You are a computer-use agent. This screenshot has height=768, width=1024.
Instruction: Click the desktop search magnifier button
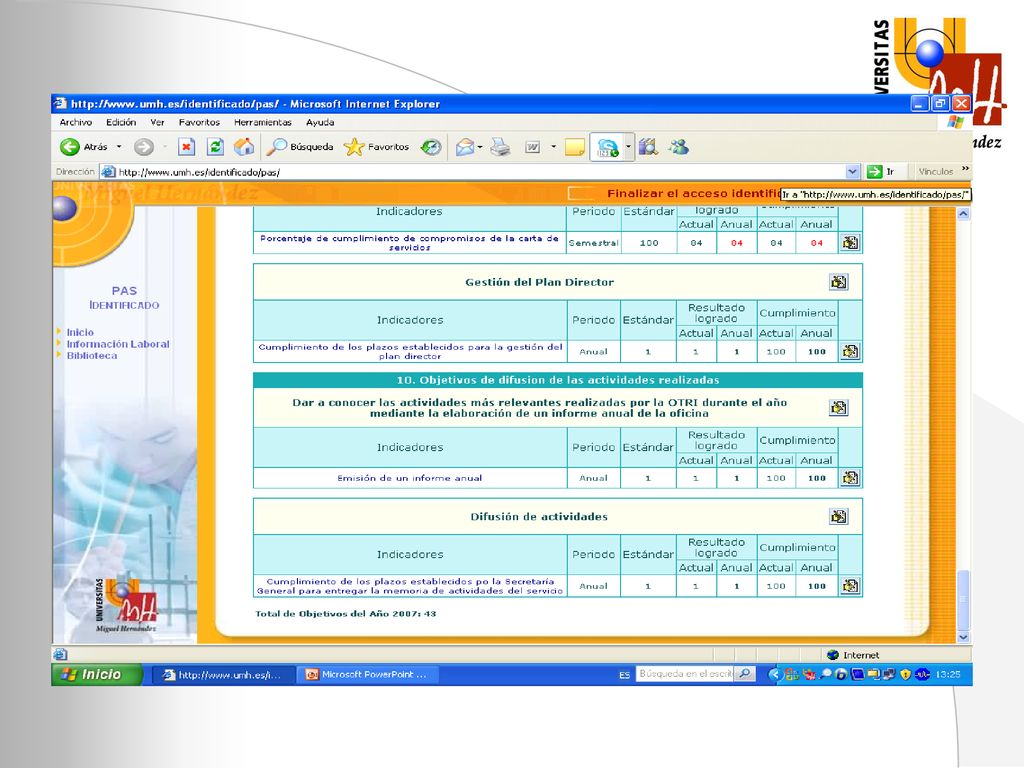[744, 673]
